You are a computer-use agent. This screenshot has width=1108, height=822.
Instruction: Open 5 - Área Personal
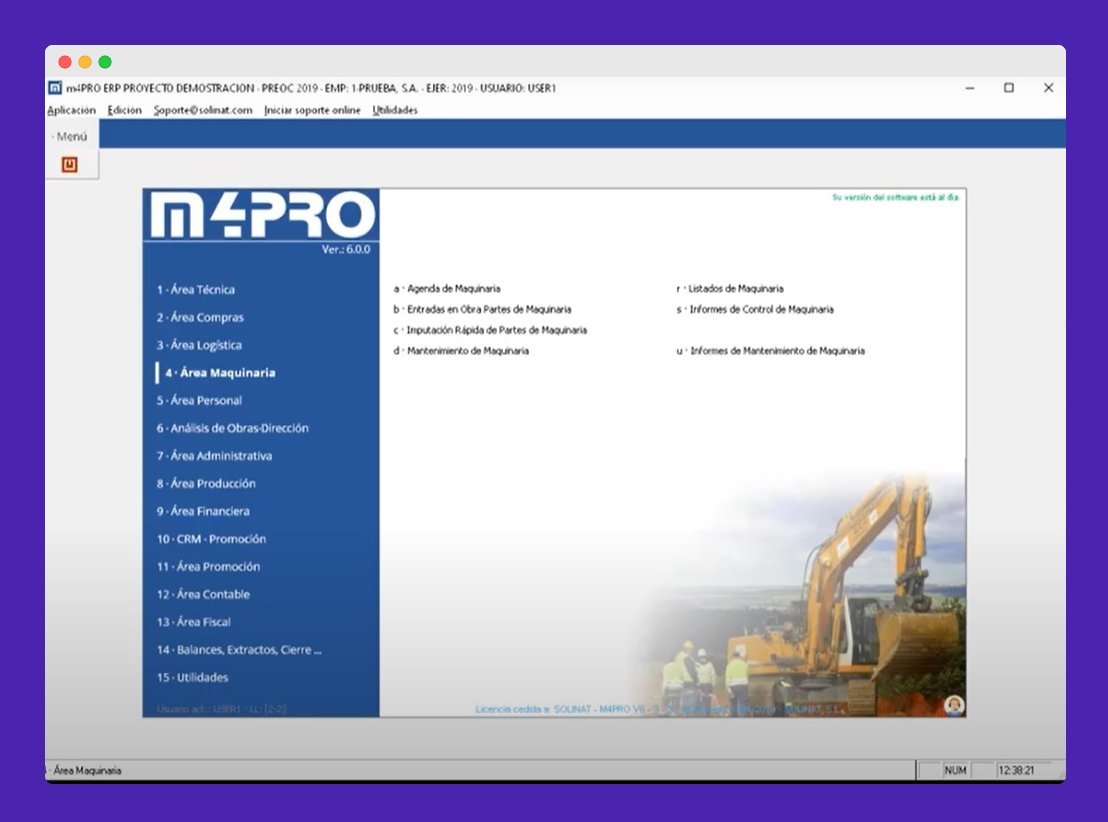point(199,400)
